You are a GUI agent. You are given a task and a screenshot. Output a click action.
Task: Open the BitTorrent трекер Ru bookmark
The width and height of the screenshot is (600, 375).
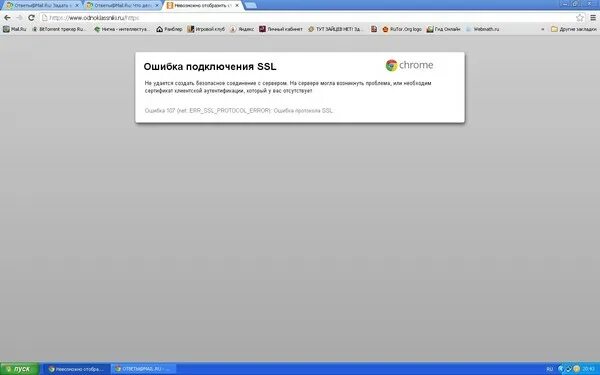click(x=59, y=29)
